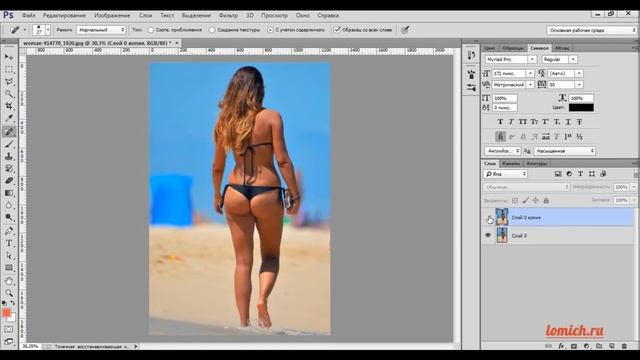The height and width of the screenshot is (360, 640).
Task: Select the Gradient tool
Action: tap(9, 193)
